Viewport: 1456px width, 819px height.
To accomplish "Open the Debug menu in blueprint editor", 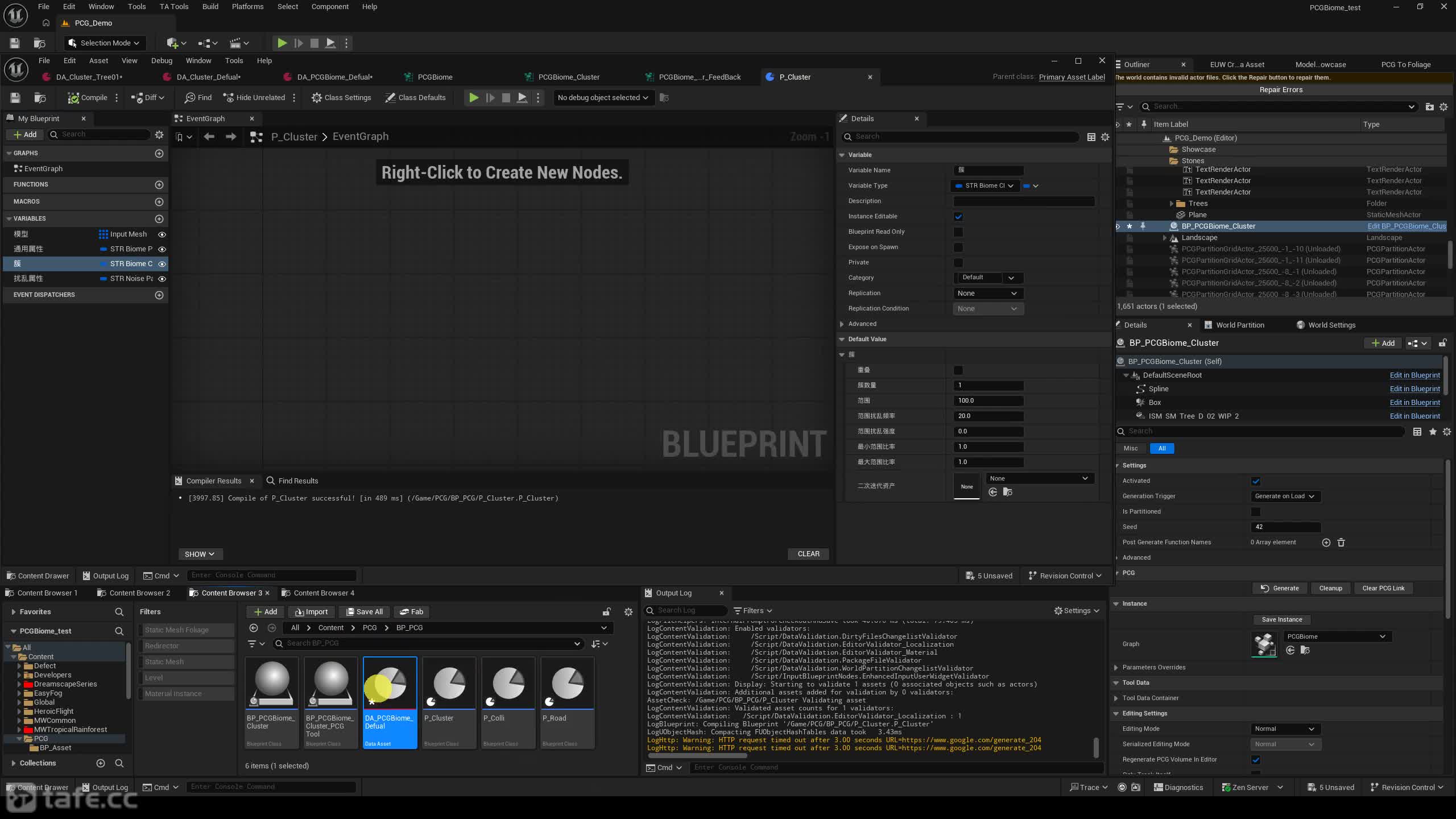I will 162,61.
